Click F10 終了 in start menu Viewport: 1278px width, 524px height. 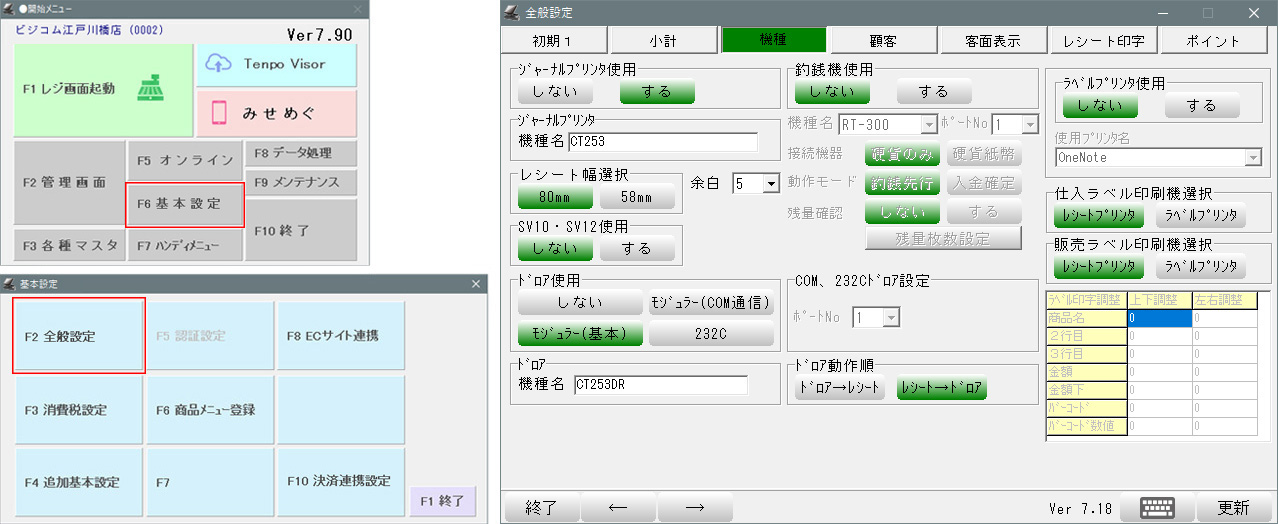301,230
